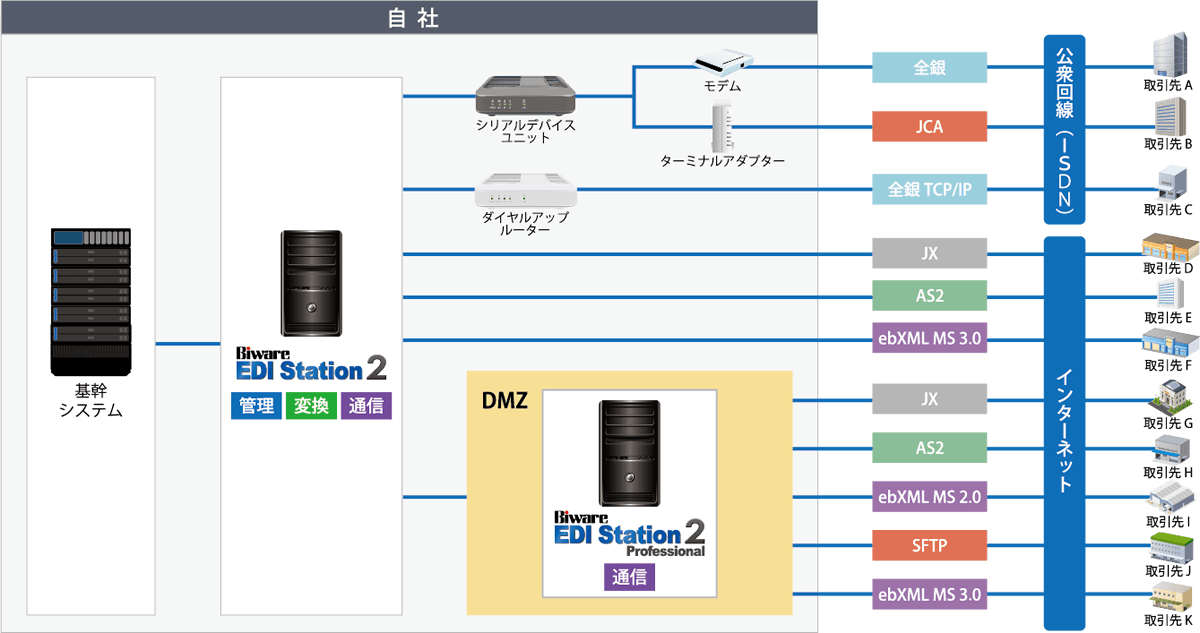The height and width of the screenshot is (633, 1200).
Task: Click the DMZ label text
Action: coord(504,401)
